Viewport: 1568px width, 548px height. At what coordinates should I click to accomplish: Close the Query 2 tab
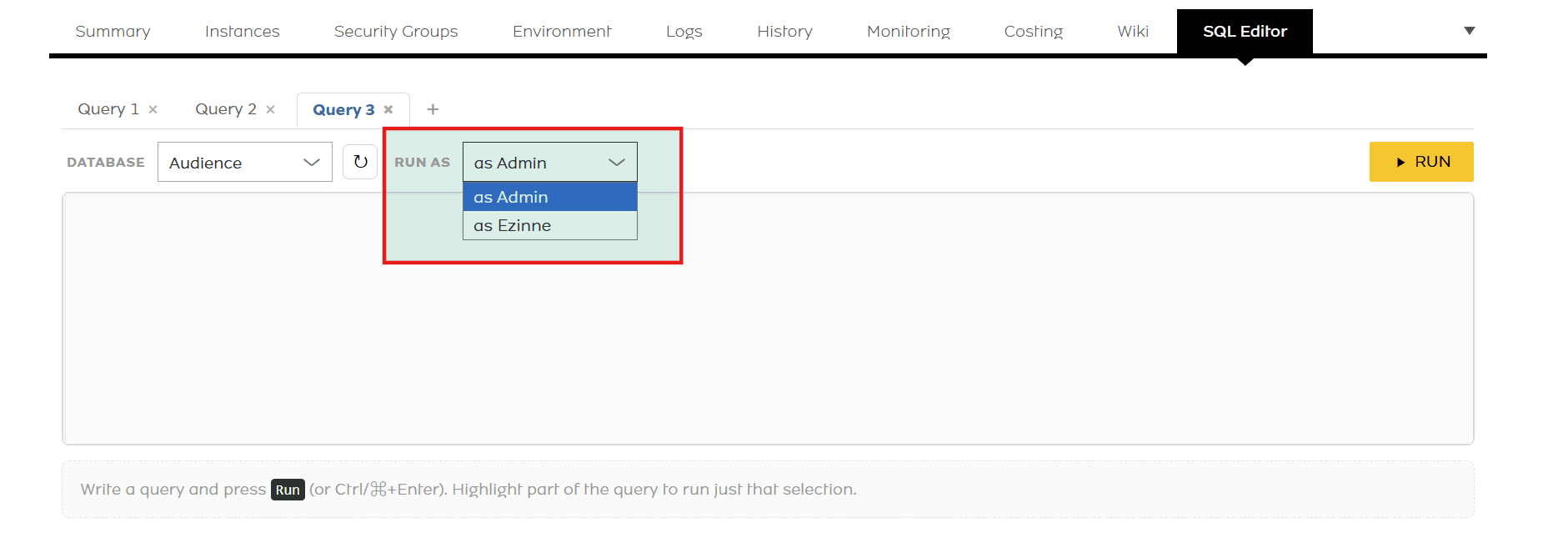click(270, 109)
